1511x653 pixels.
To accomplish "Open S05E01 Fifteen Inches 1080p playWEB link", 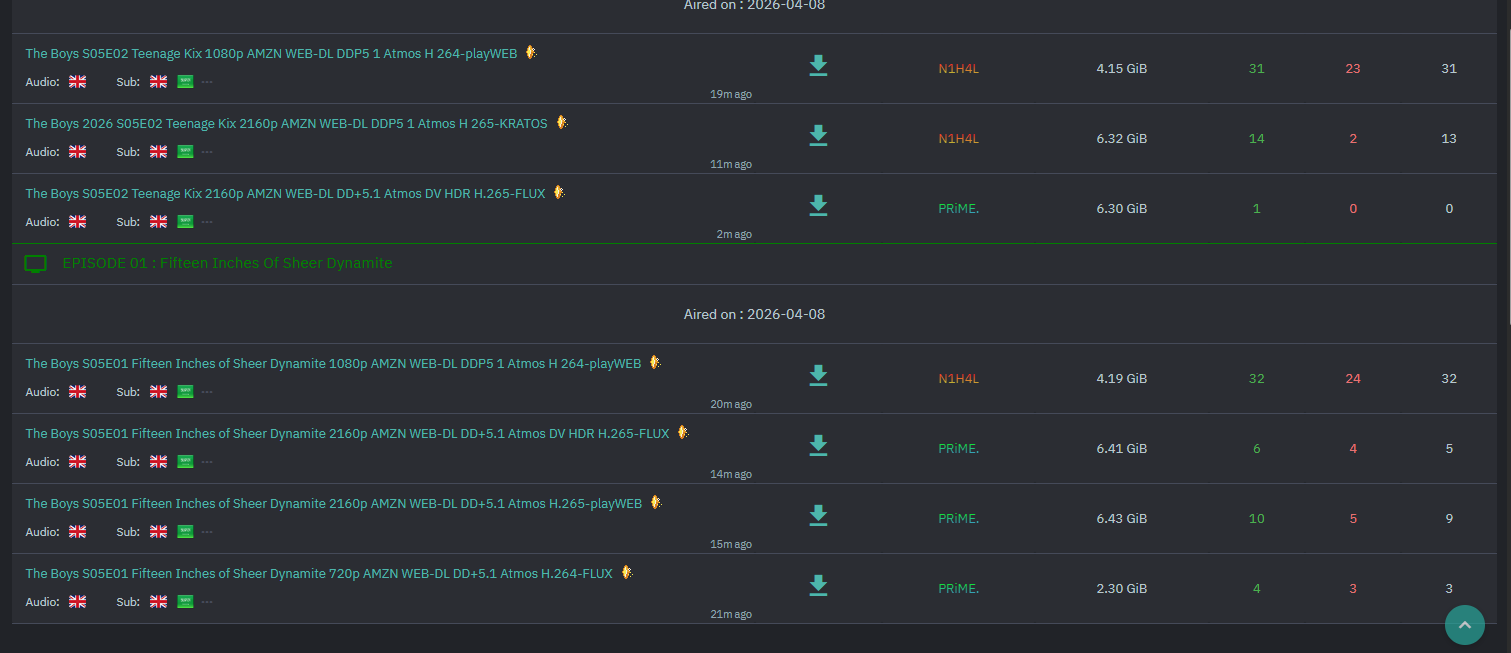I will point(333,364).
